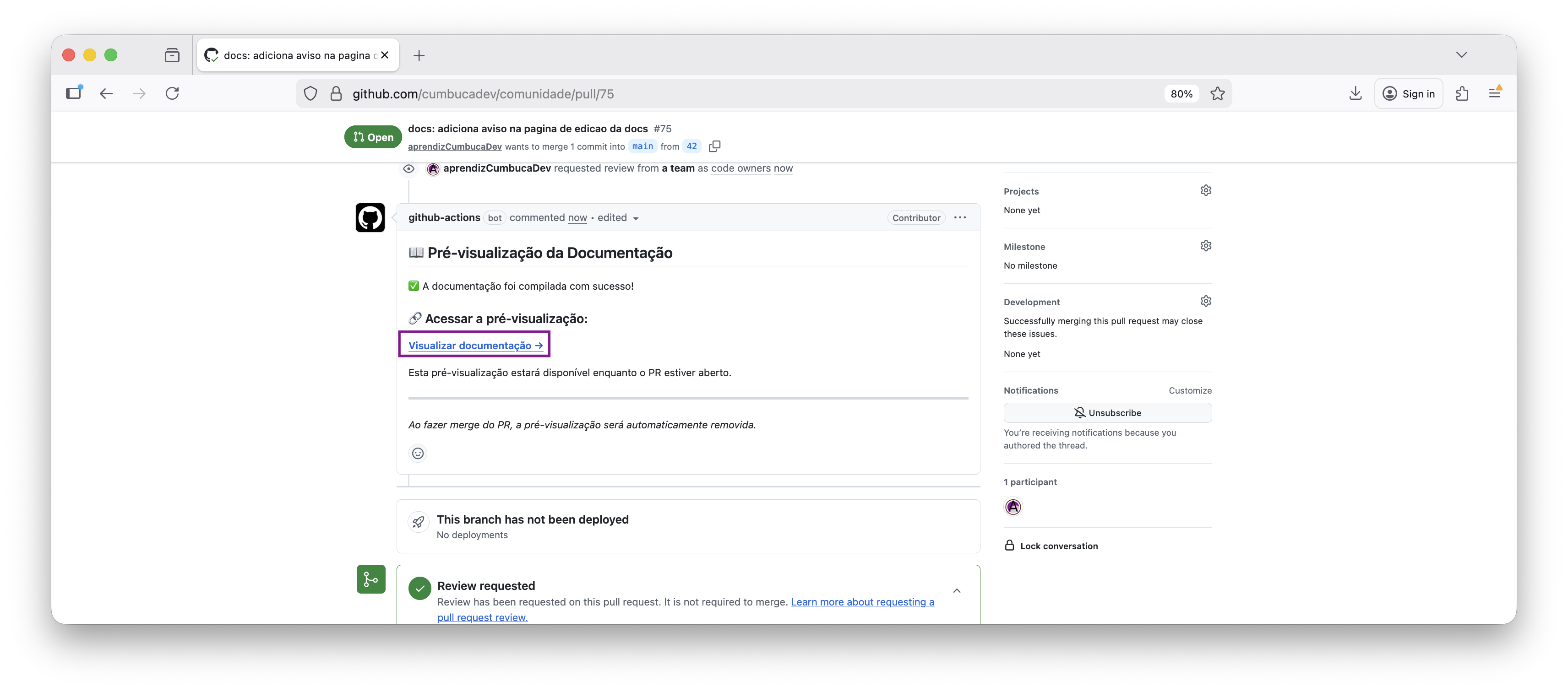This screenshot has height=692, width=1568.
Task: List all tabs with the chevron
Action: tap(1461, 55)
